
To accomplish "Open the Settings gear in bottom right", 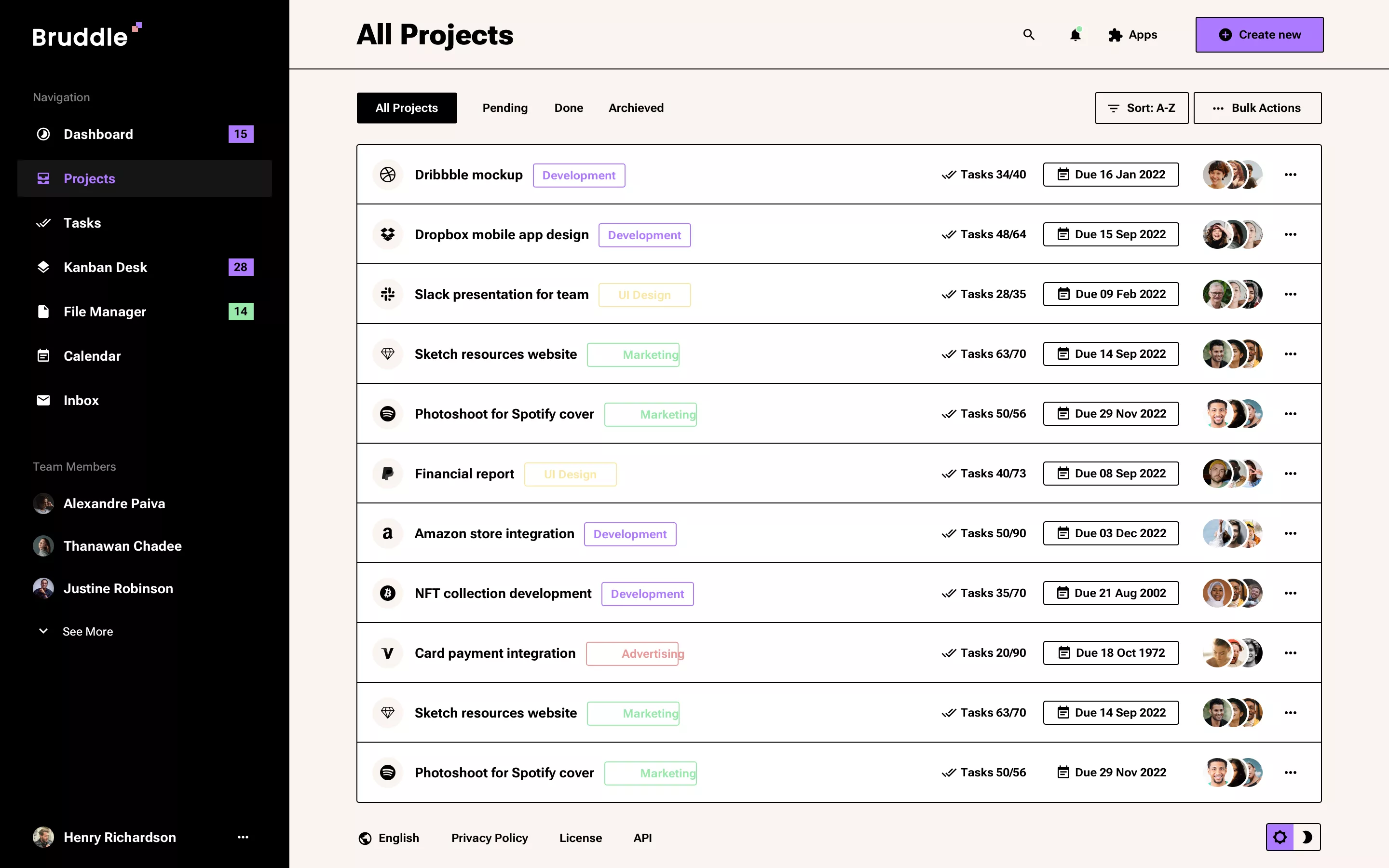I will (1280, 837).
